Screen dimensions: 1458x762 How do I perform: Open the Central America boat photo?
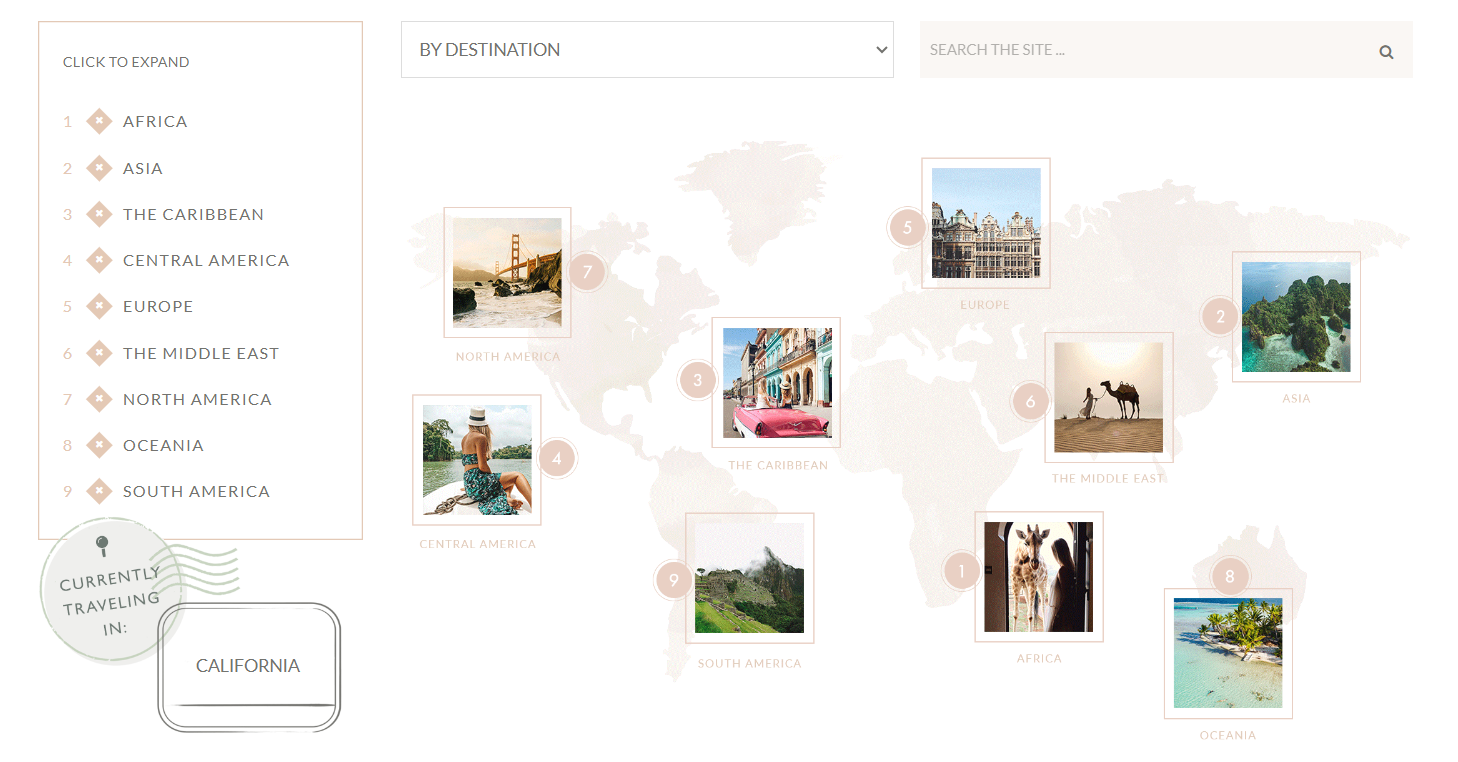[x=477, y=460]
